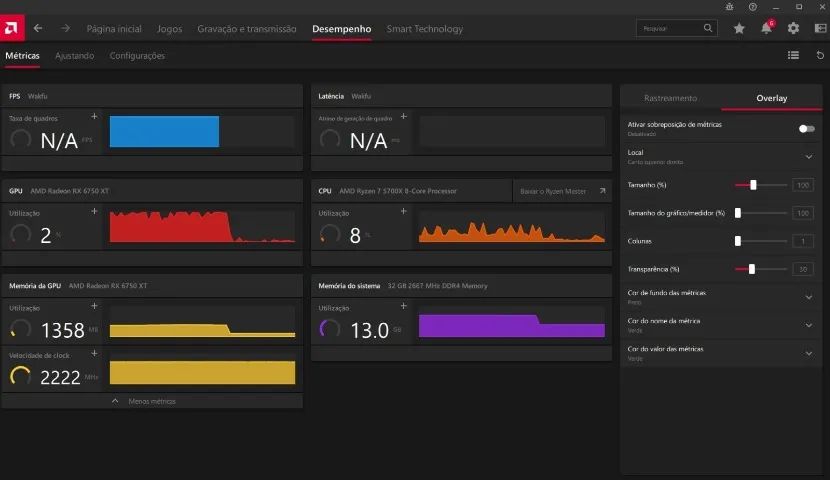Add system memory Utilização plus icon
Viewport: 830px width, 480px height.
click(x=403, y=306)
